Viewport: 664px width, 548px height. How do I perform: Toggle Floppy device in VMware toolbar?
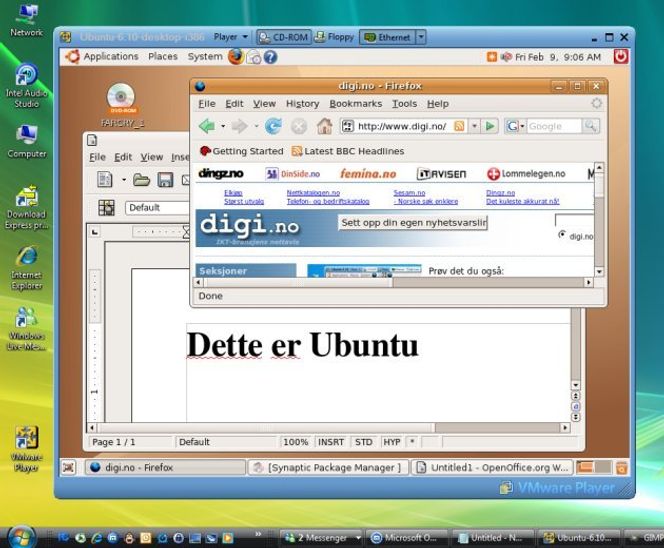335,37
